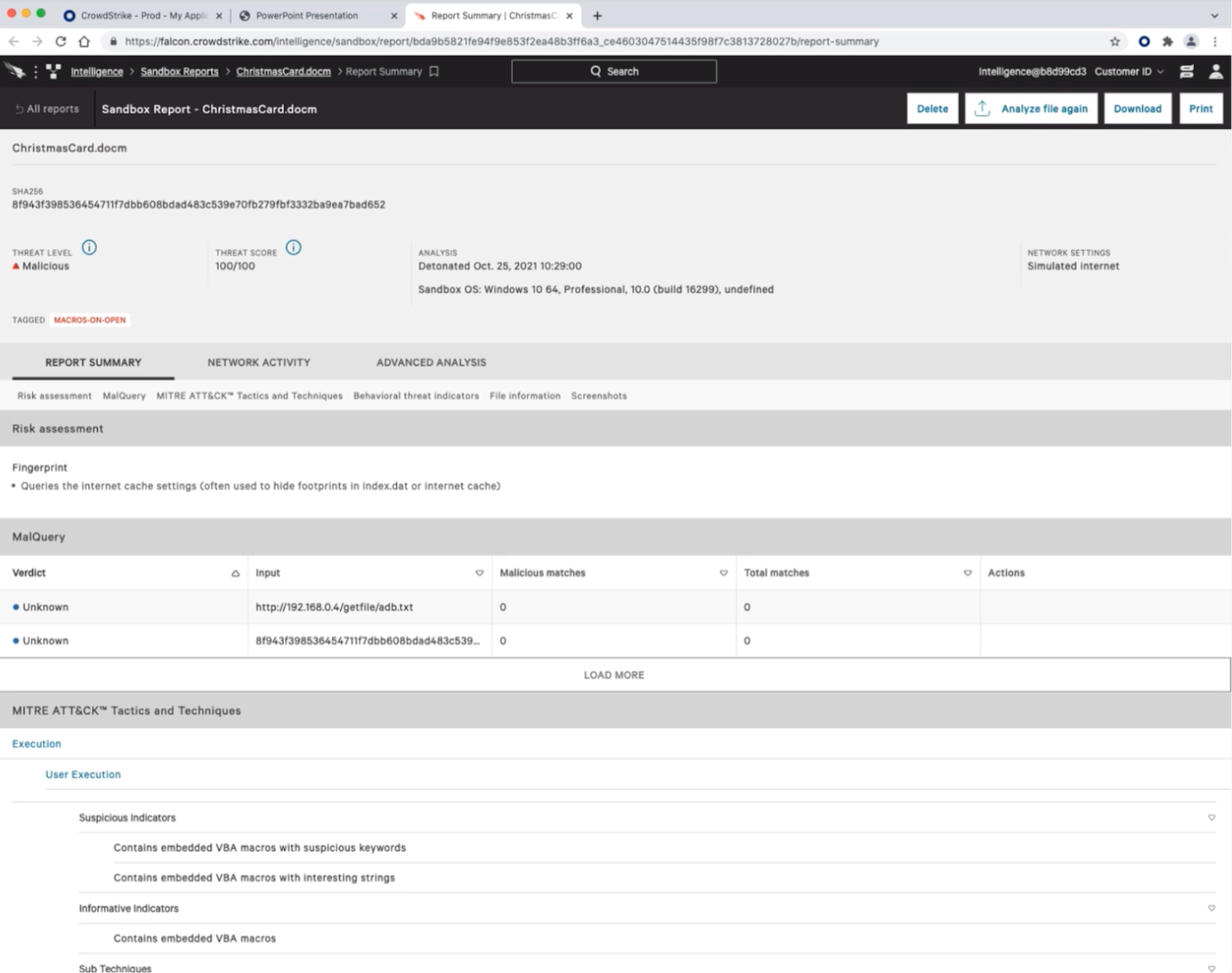This screenshot has width=1232, height=973.
Task: Navigate back in browser history
Action: coord(14,41)
